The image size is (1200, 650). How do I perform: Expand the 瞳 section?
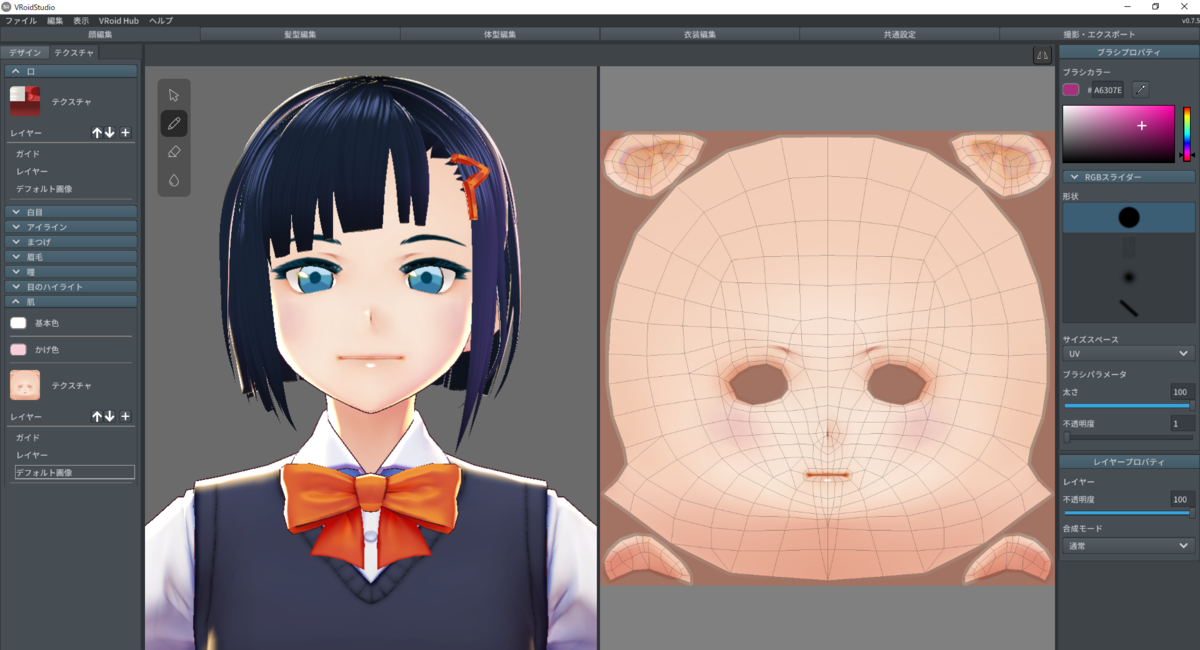coord(71,271)
